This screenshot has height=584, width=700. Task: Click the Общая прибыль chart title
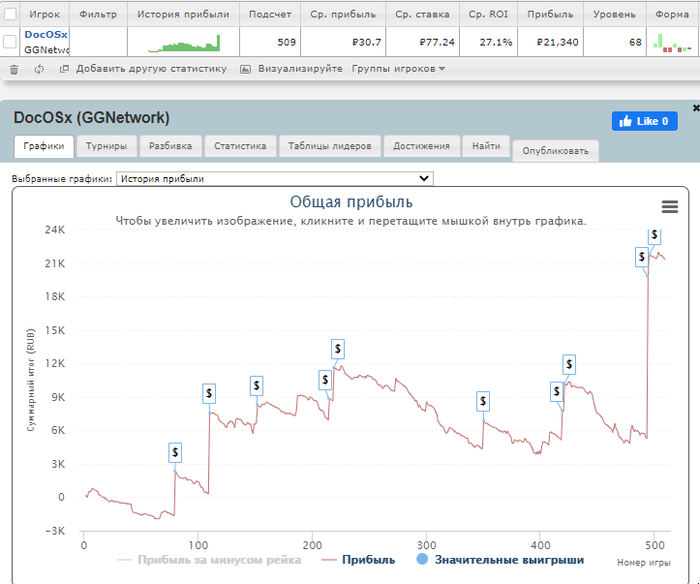click(x=351, y=202)
